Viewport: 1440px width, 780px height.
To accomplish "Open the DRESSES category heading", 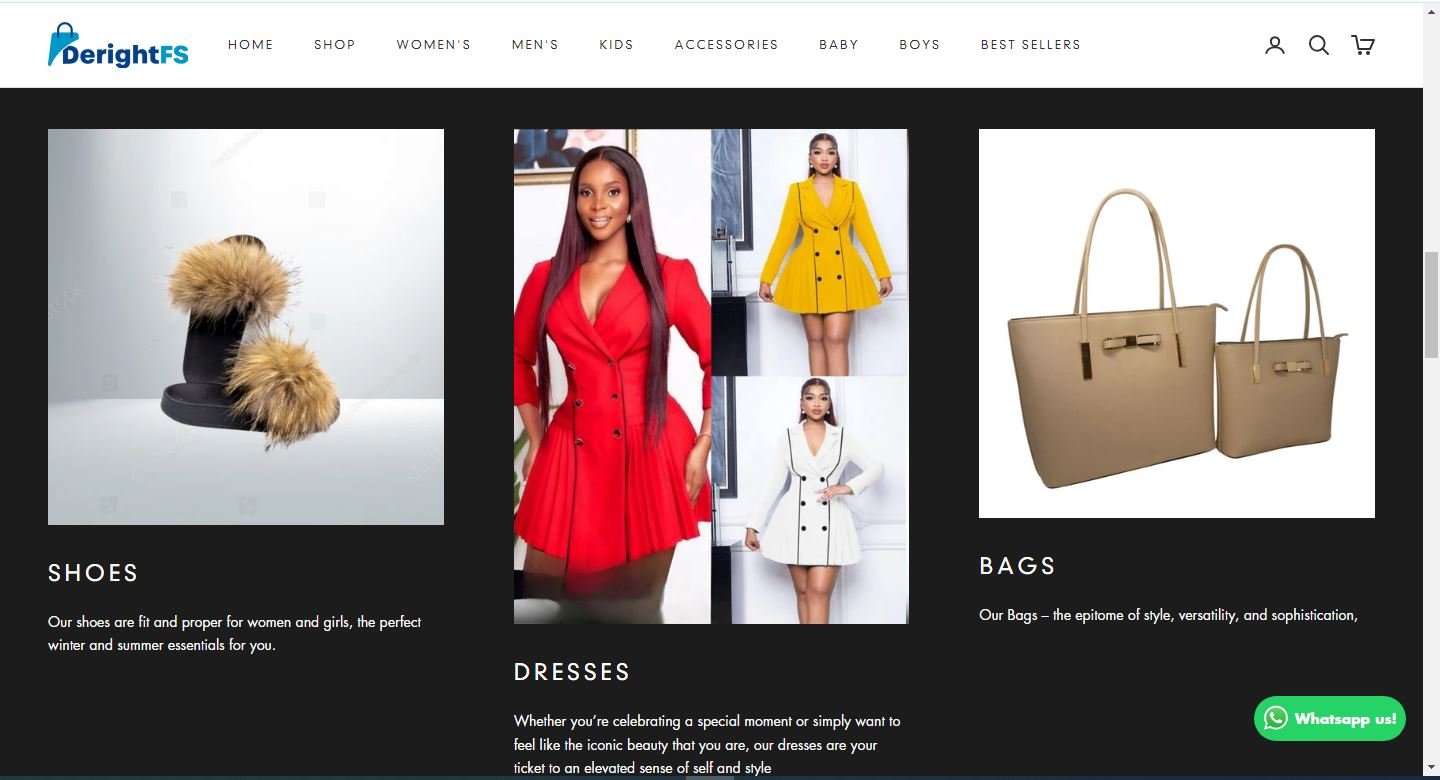I will [x=572, y=672].
